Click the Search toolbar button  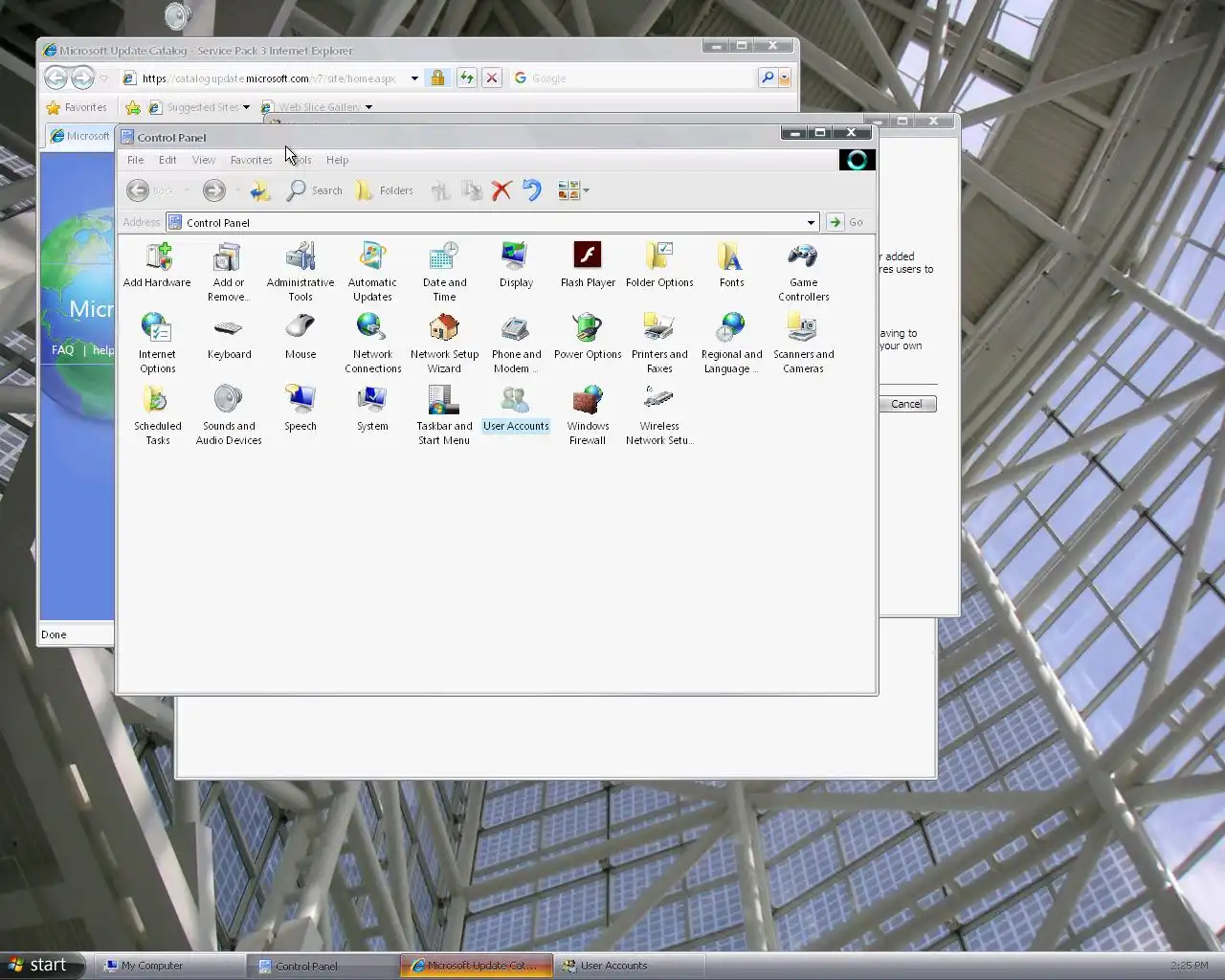coord(314,190)
